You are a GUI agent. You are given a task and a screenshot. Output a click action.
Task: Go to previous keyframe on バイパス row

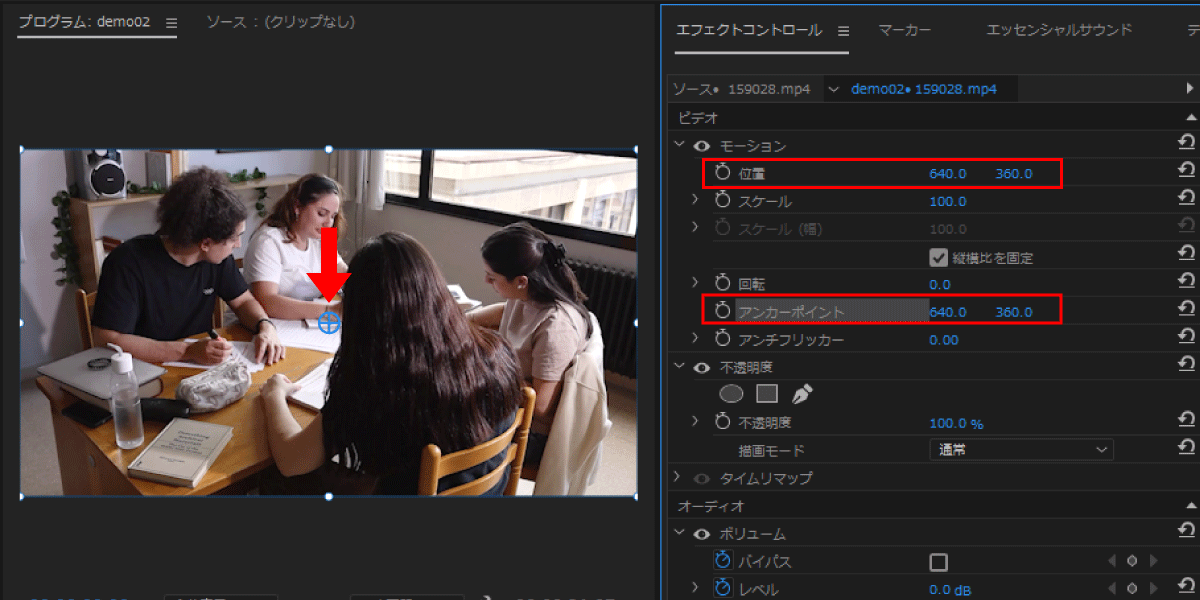coord(1112,561)
